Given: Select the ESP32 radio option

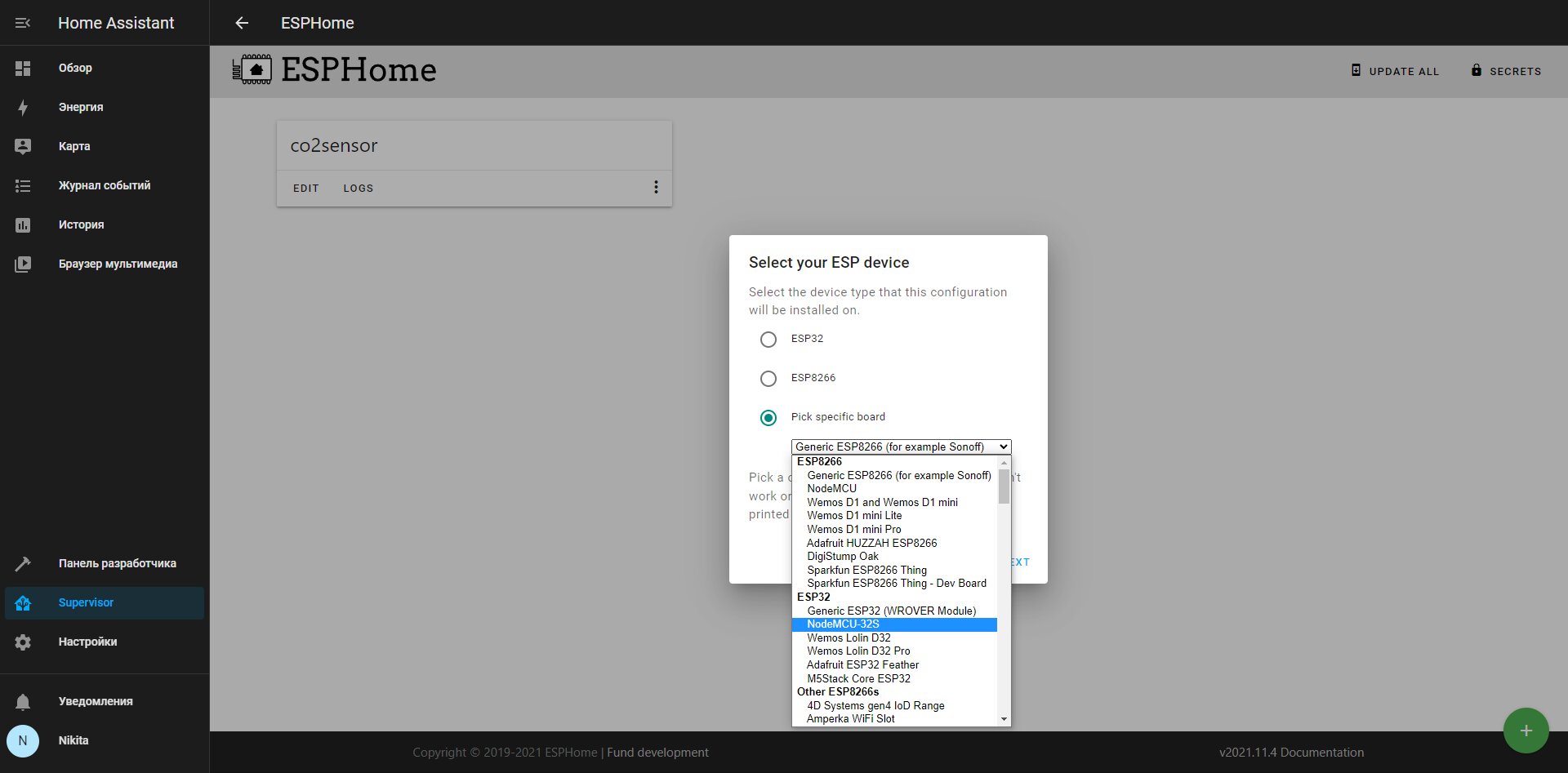Looking at the screenshot, I should (x=768, y=339).
